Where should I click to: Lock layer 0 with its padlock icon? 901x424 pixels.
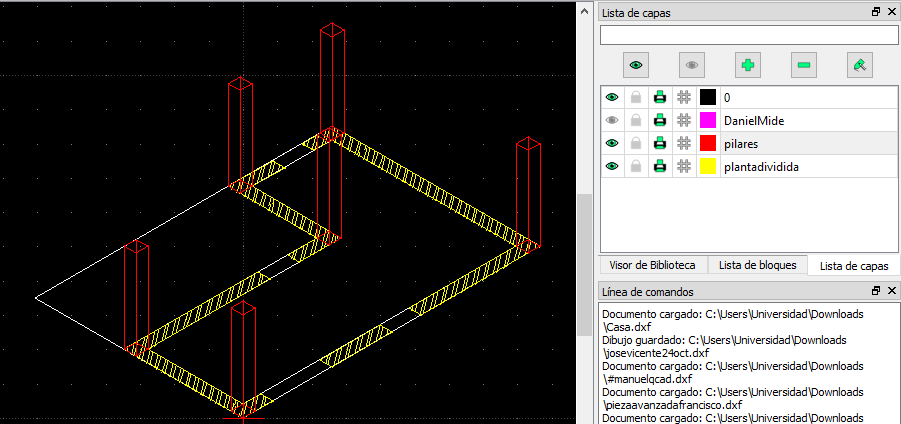pyautogui.click(x=636, y=97)
